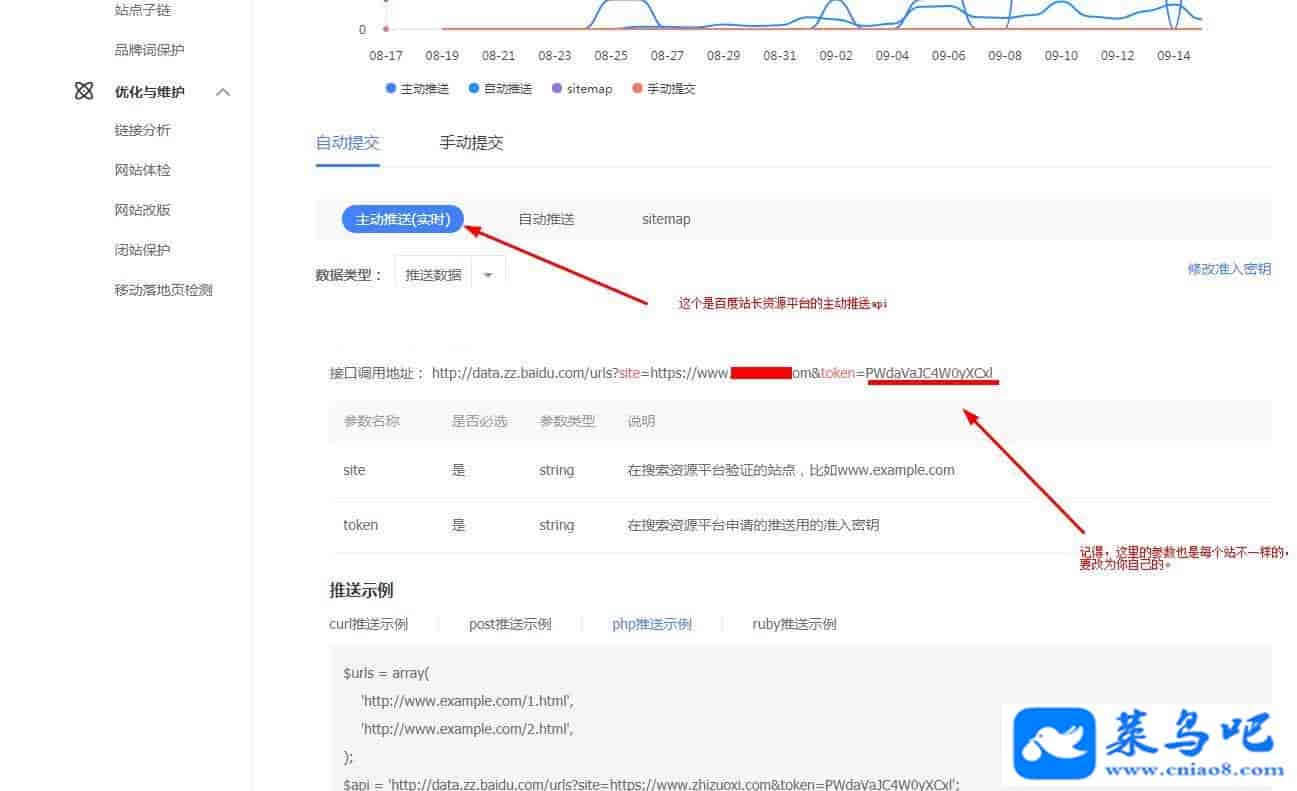Click the token parameter name cell
Screen dimensions: 1297x791
click(x=361, y=525)
